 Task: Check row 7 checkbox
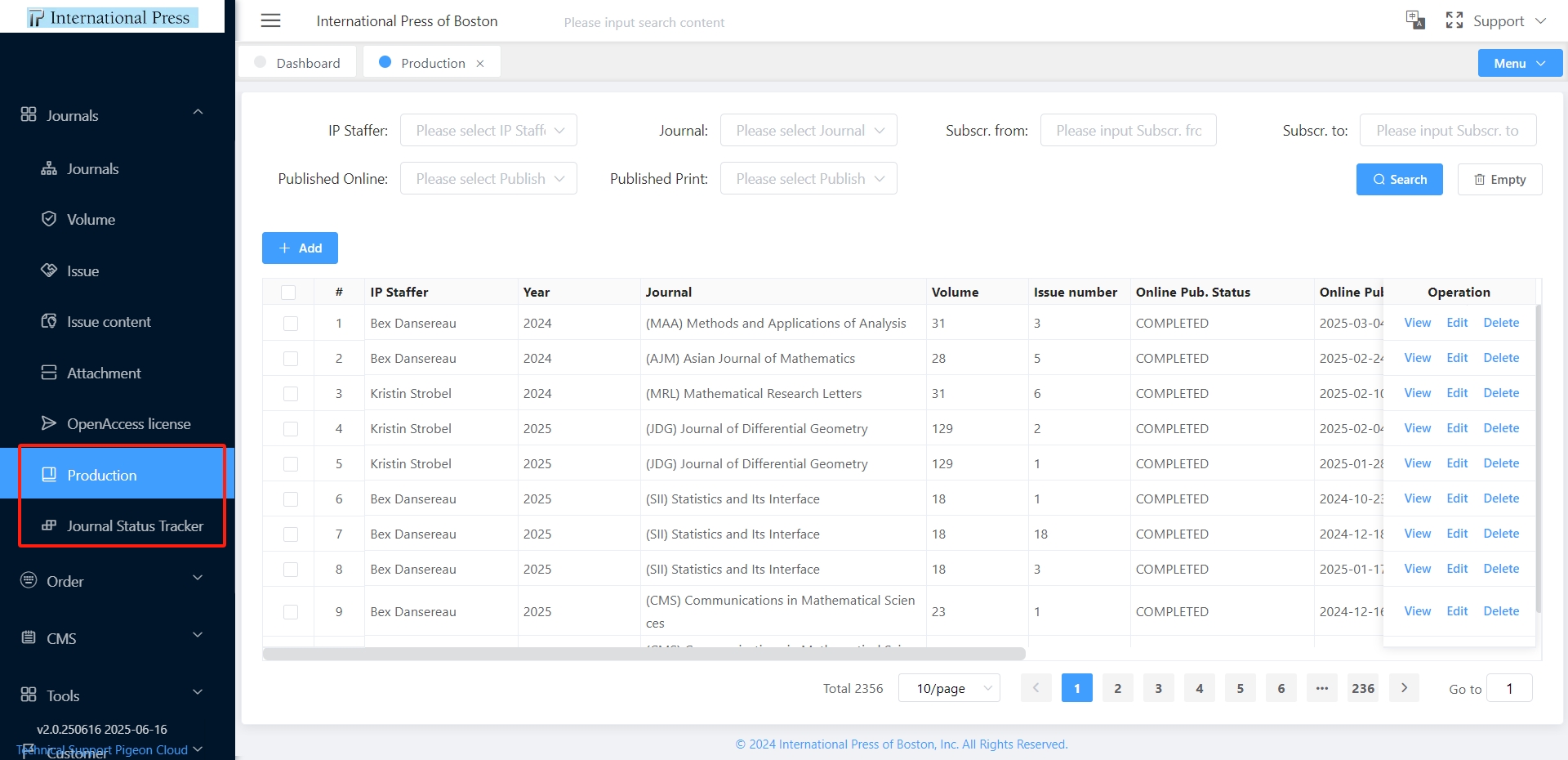tap(291, 534)
